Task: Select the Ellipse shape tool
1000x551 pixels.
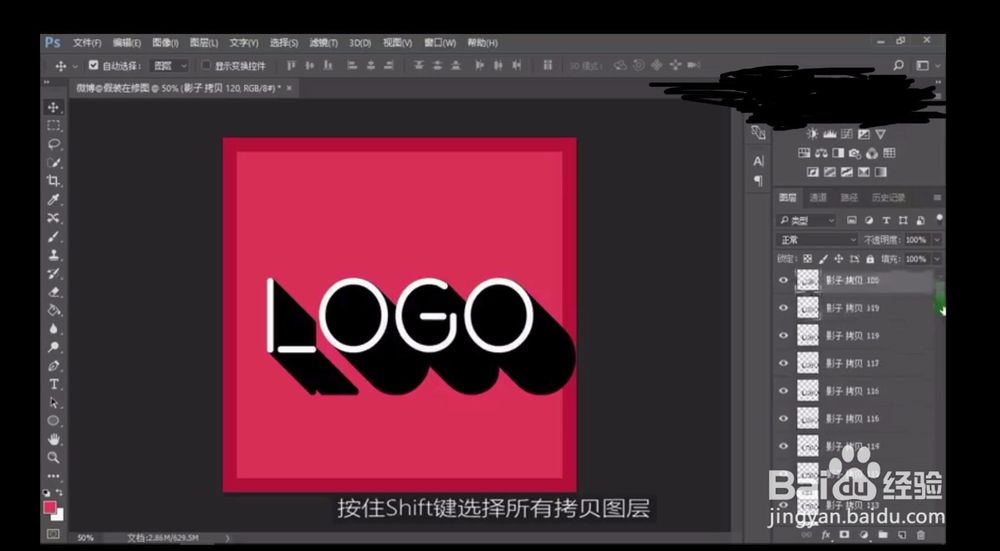Action: coord(54,421)
